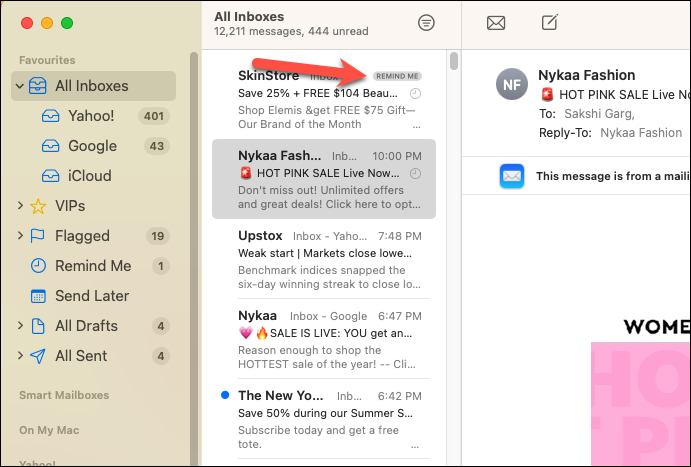This screenshot has width=691, height=467.
Task: Click the Remind Me clock icon in sidebar
Action: click(38, 266)
